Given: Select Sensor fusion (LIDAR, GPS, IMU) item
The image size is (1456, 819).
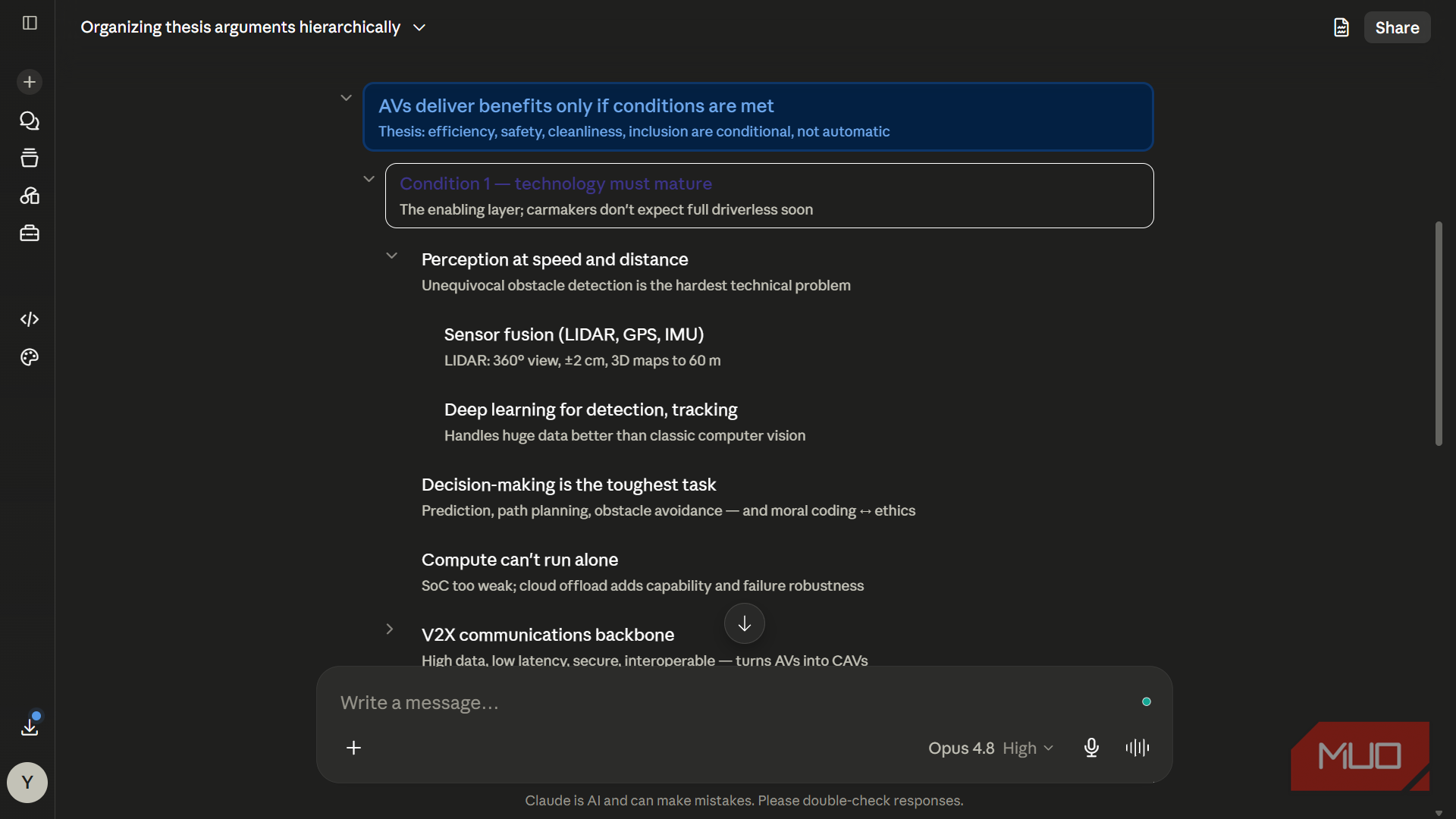Looking at the screenshot, I should tap(574, 334).
